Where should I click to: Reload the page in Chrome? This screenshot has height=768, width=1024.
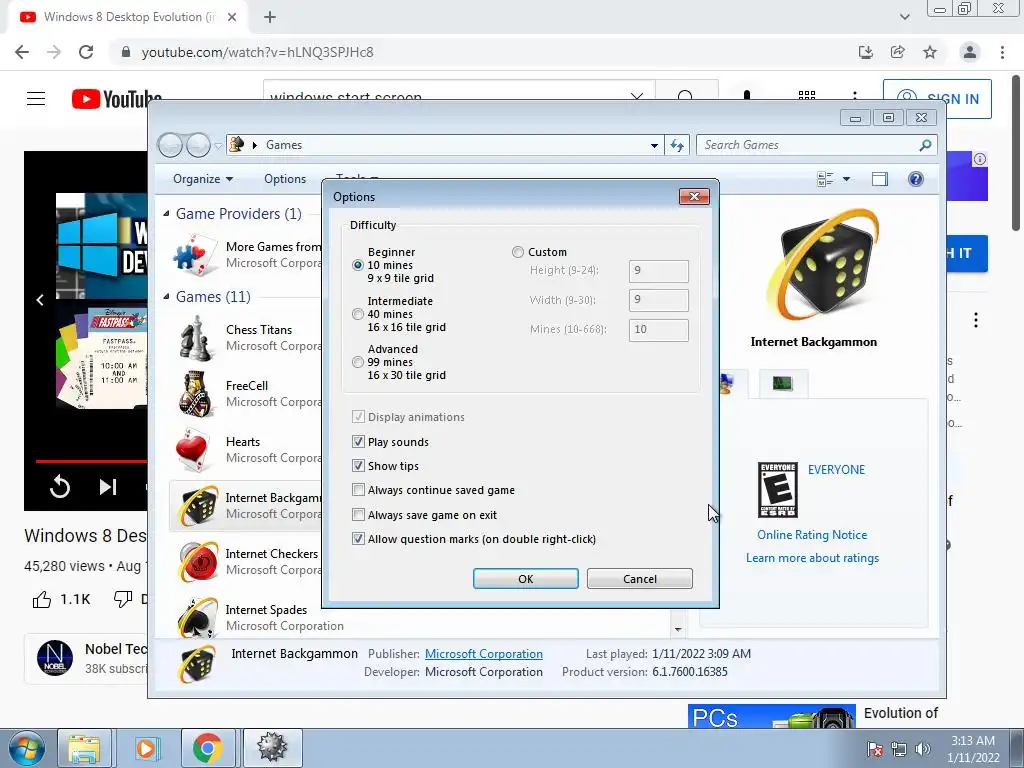tap(86, 52)
